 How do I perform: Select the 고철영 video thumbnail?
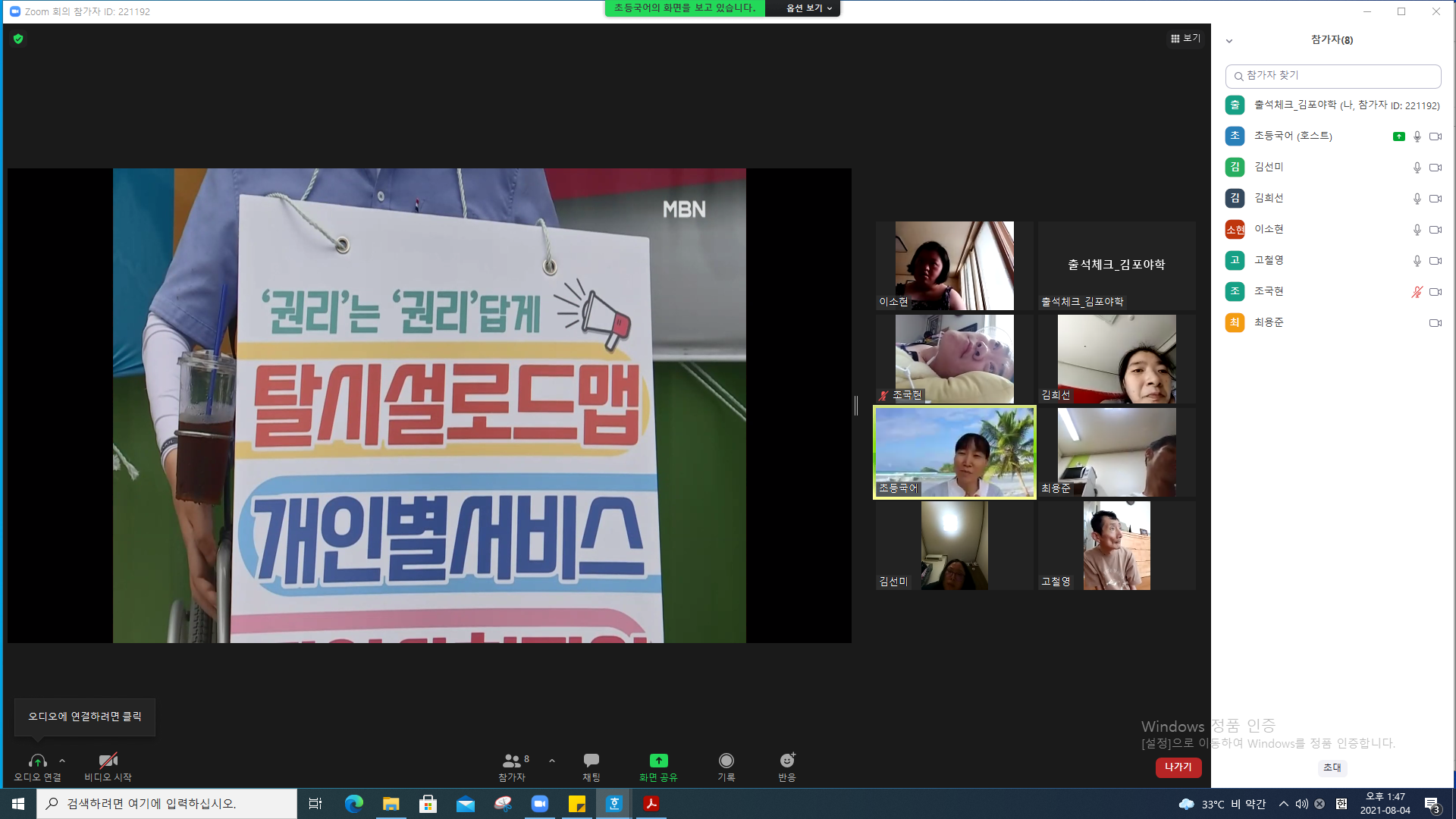coord(1117,545)
